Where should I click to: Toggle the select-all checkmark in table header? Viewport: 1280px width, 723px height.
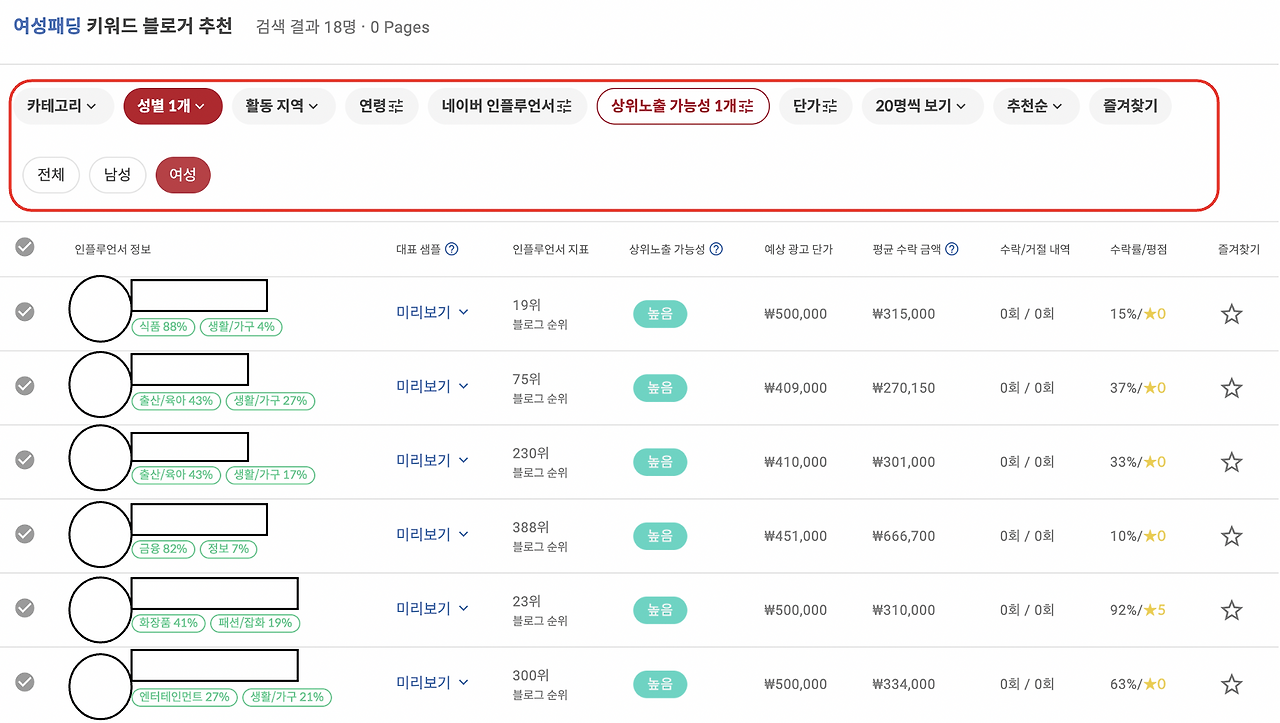[x=24, y=249]
